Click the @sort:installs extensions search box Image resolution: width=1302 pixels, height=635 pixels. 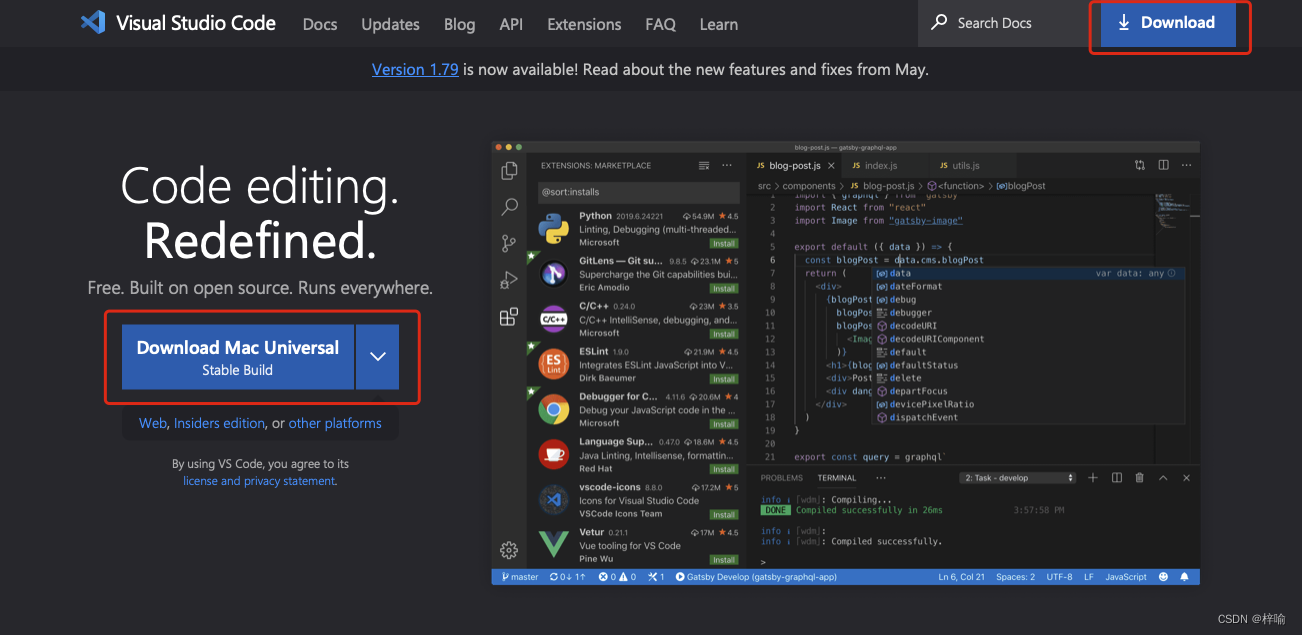(639, 191)
